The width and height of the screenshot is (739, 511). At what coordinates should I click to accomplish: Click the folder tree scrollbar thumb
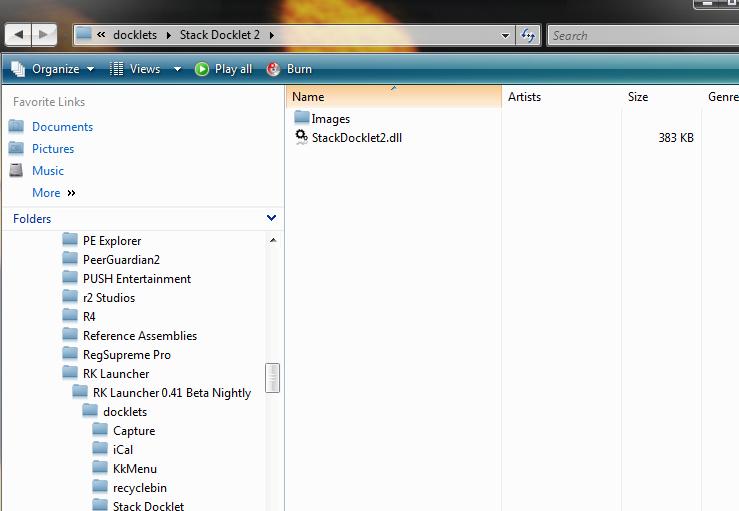pyautogui.click(x=272, y=378)
